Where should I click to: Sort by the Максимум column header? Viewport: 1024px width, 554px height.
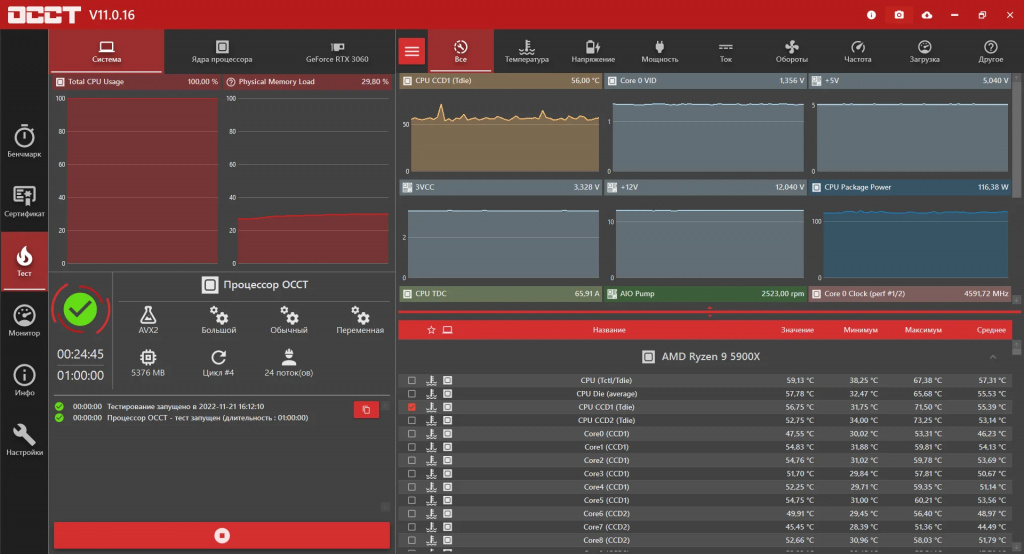(923, 330)
